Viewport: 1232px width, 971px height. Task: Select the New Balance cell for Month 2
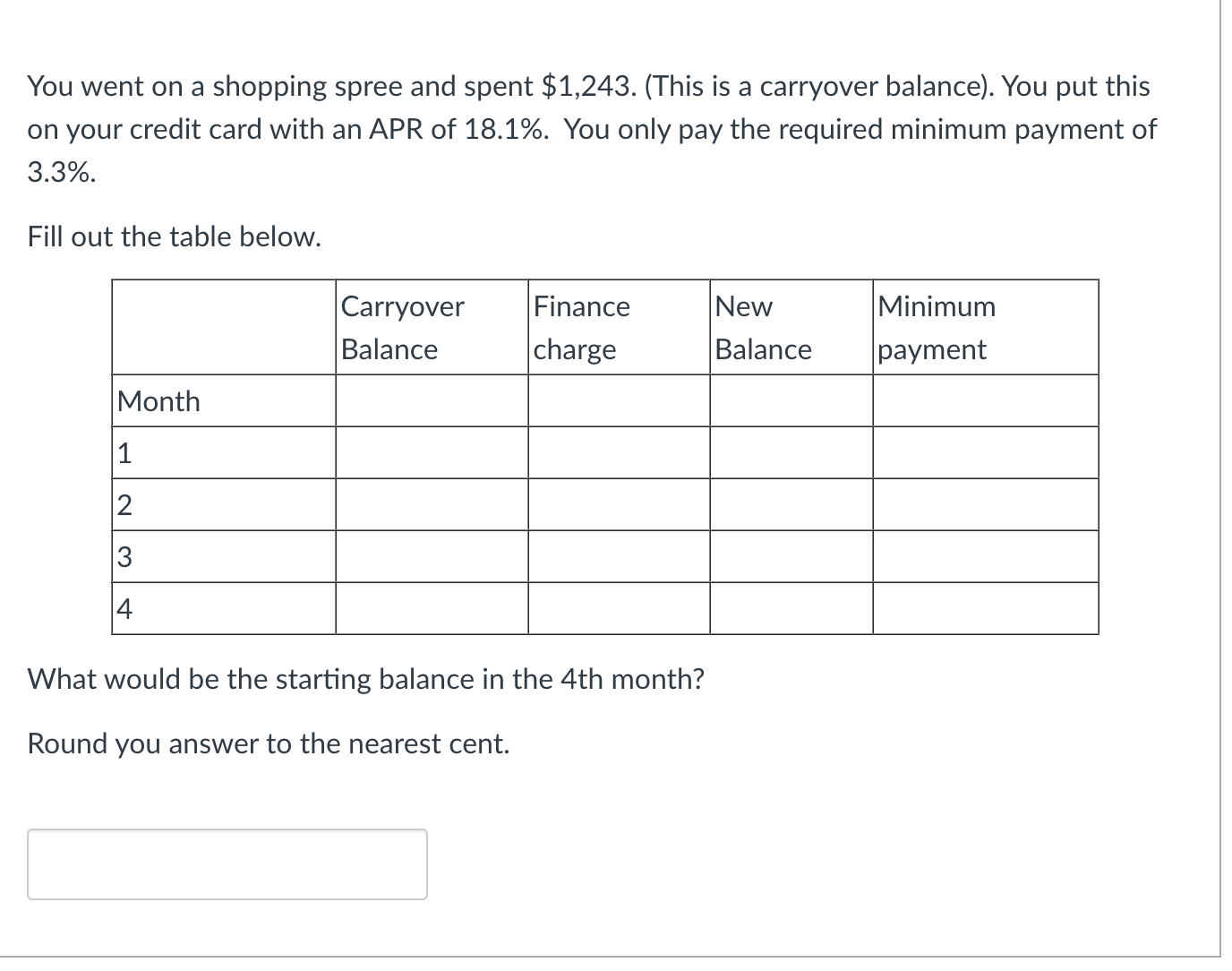click(x=791, y=504)
